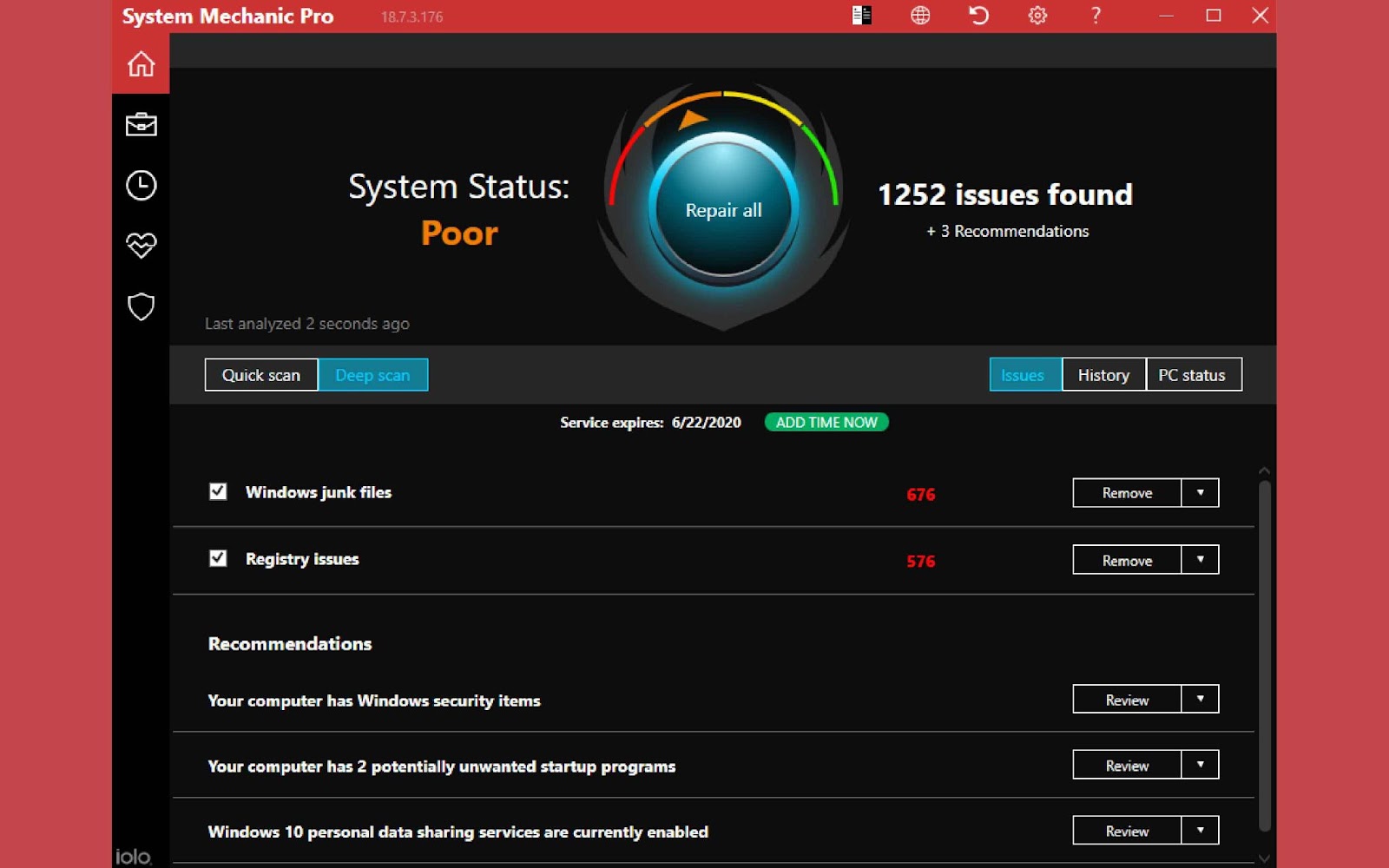The height and width of the screenshot is (868, 1389).
Task: Click the issues list vertical scrollbar
Action: (x=1264, y=656)
